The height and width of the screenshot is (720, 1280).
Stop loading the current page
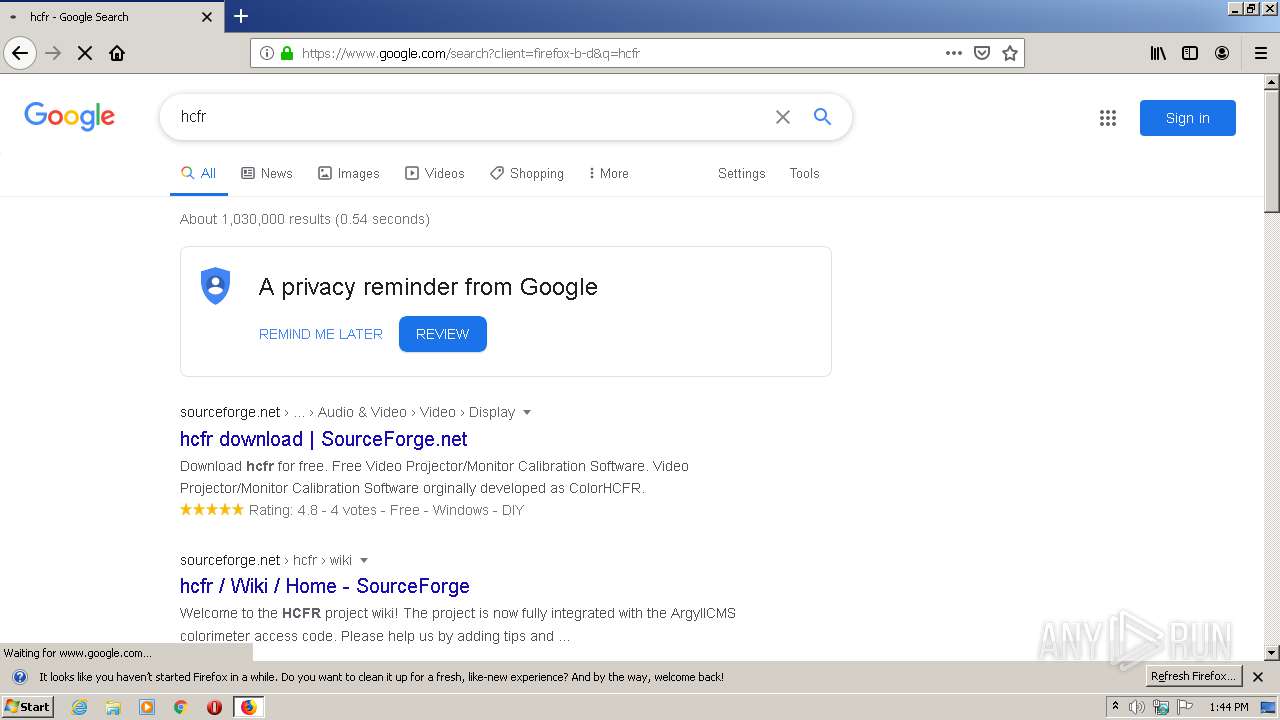[x=85, y=53]
